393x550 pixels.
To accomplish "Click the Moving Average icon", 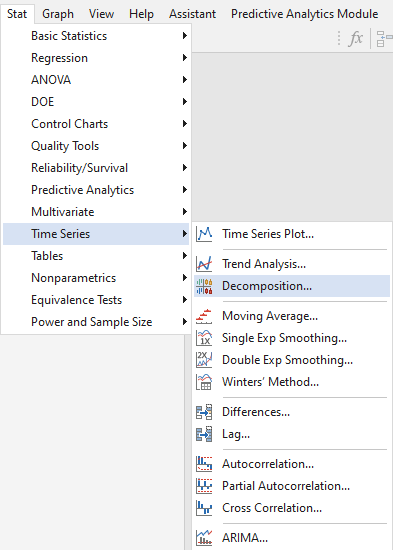I will (x=204, y=316).
